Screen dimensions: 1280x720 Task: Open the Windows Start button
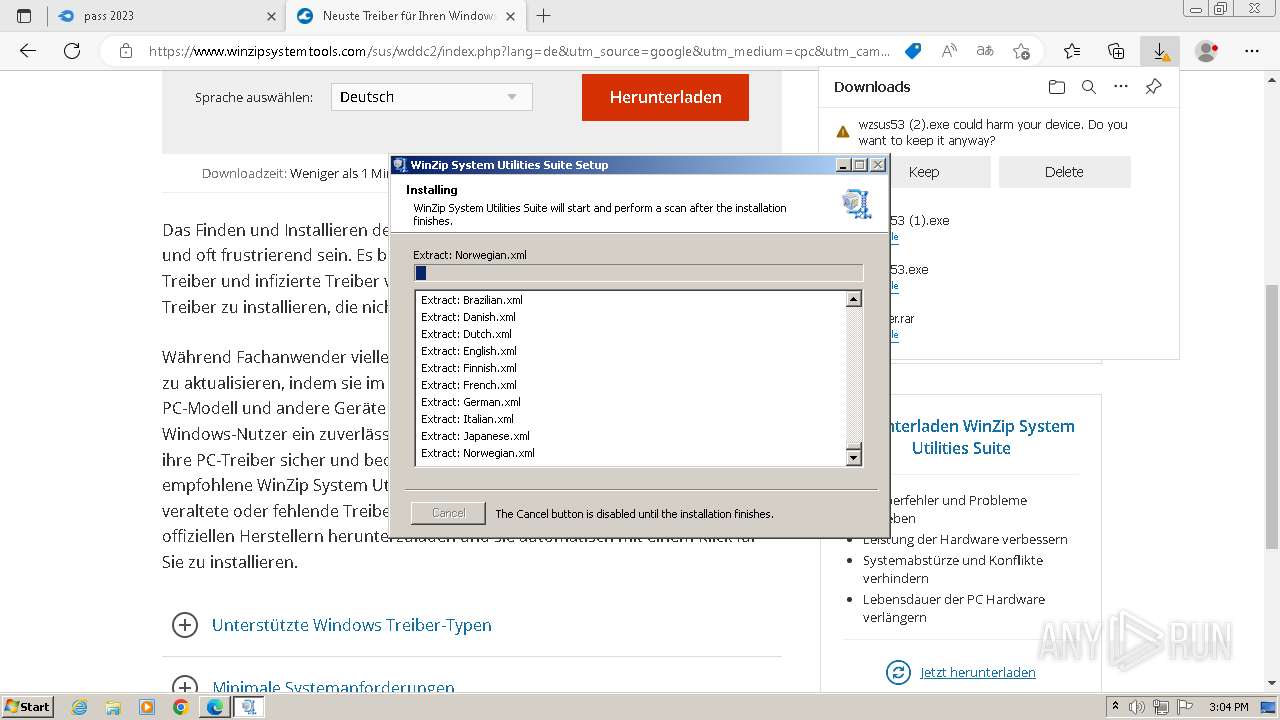tap(28, 706)
